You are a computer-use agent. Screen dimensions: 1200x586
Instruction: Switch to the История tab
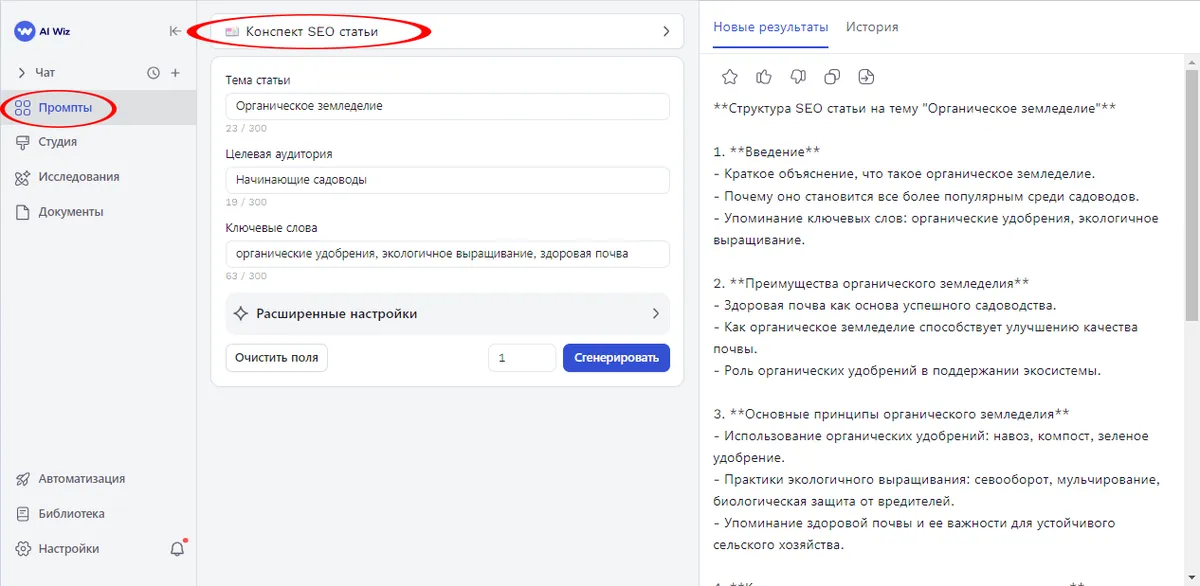pos(871,27)
